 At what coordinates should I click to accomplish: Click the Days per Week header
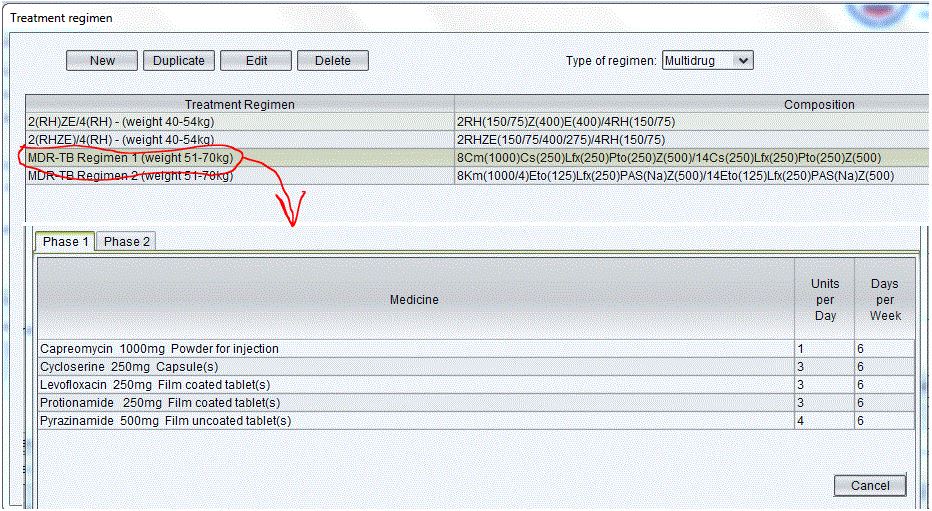coord(885,299)
